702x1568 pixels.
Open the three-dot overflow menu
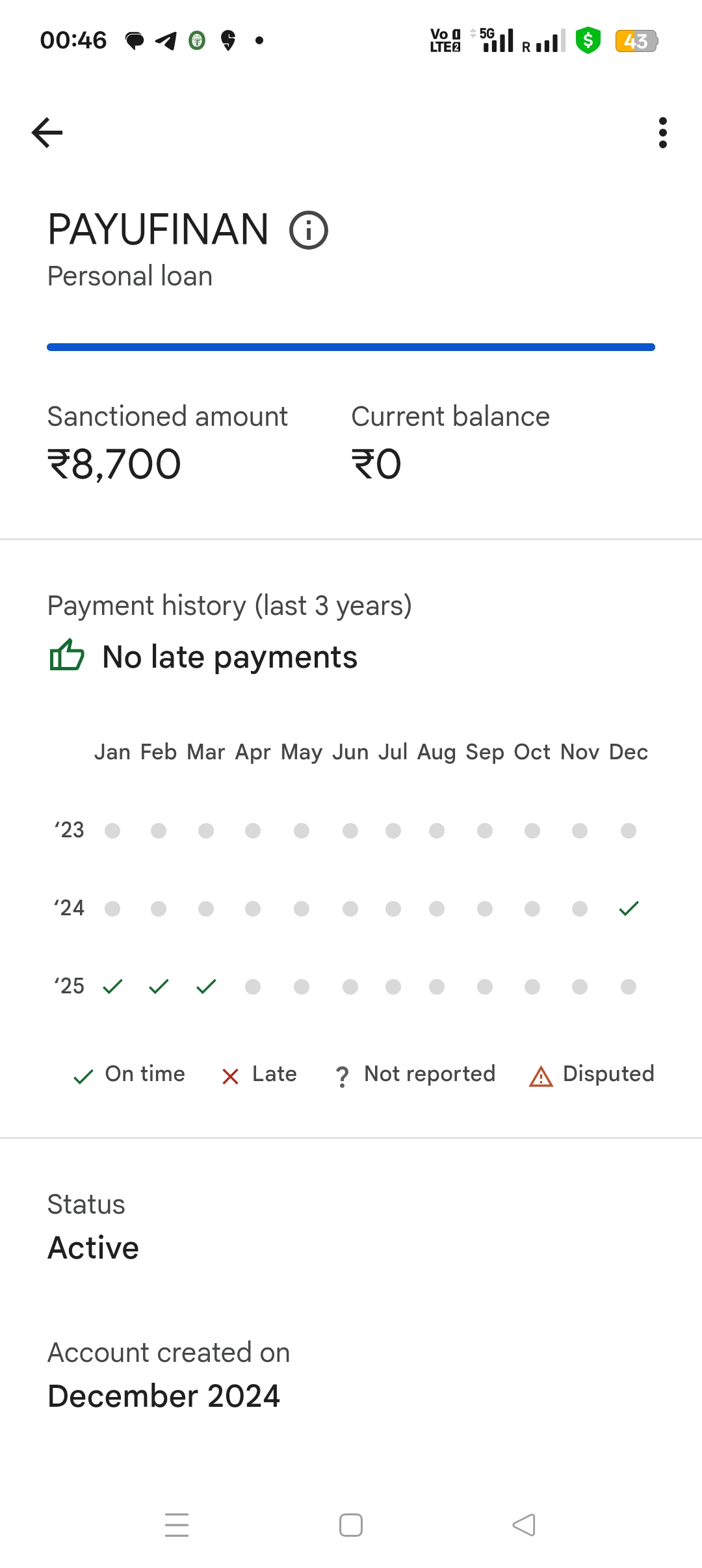(662, 133)
